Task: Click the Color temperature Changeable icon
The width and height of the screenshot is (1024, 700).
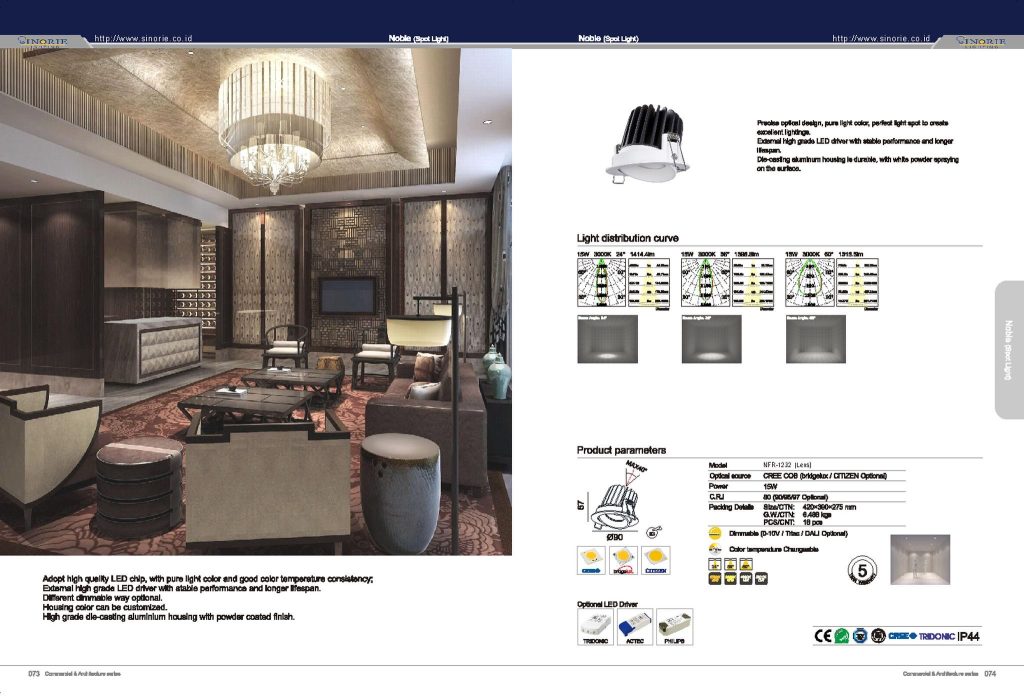Action: 715,549
